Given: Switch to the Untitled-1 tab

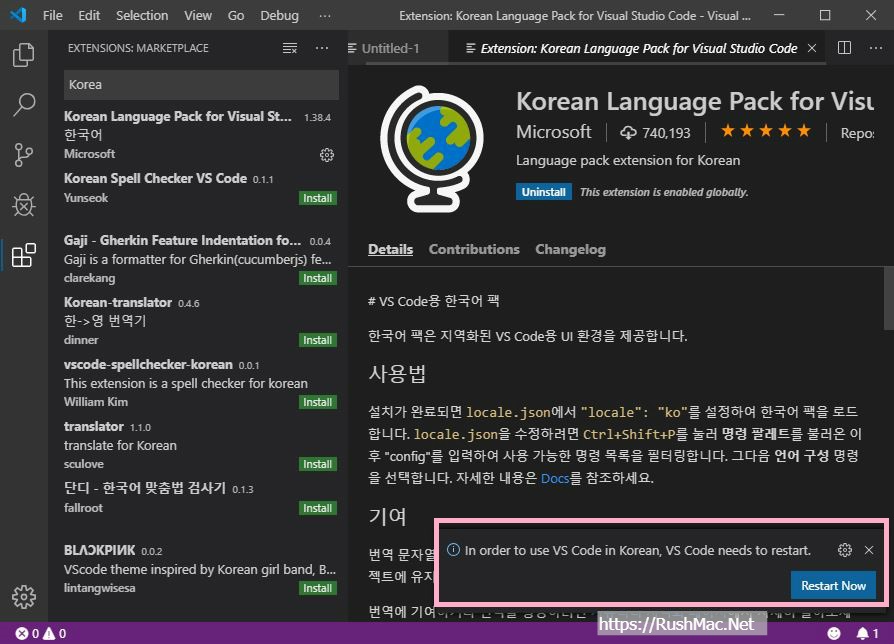Looking at the screenshot, I should (x=391, y=48).
